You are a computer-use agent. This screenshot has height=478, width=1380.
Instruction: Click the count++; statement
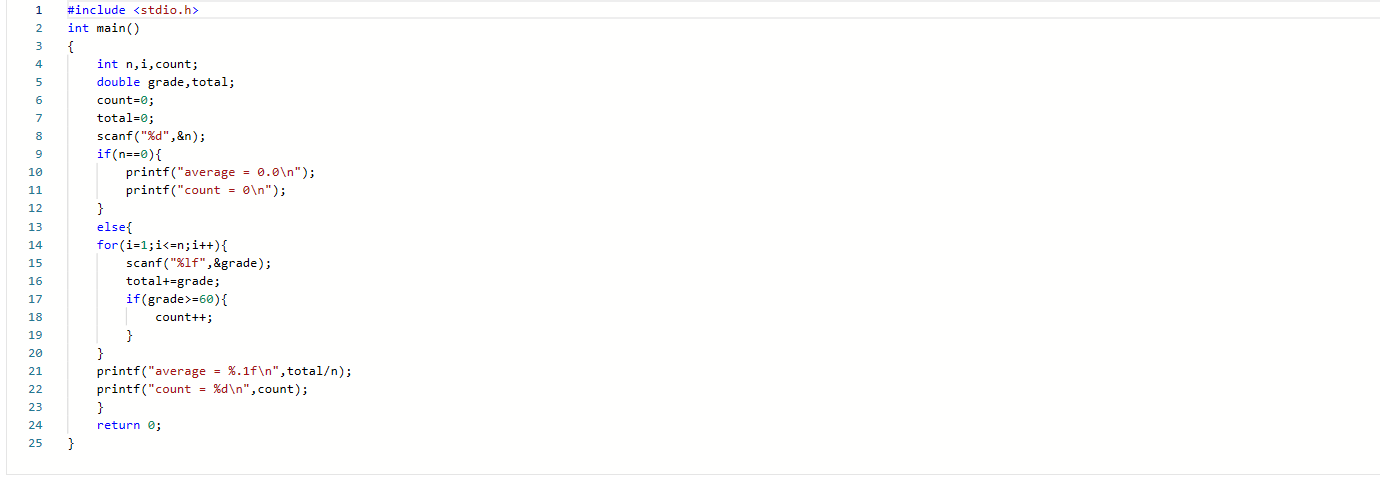click(x=184, y=317)
